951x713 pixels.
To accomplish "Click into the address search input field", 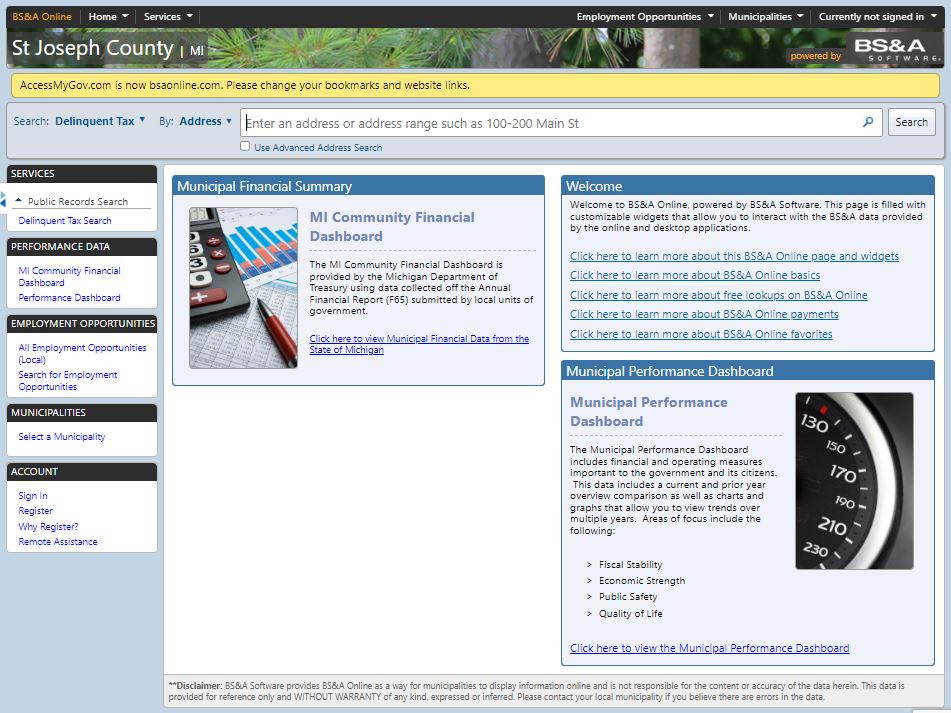I will coord(550,123).
